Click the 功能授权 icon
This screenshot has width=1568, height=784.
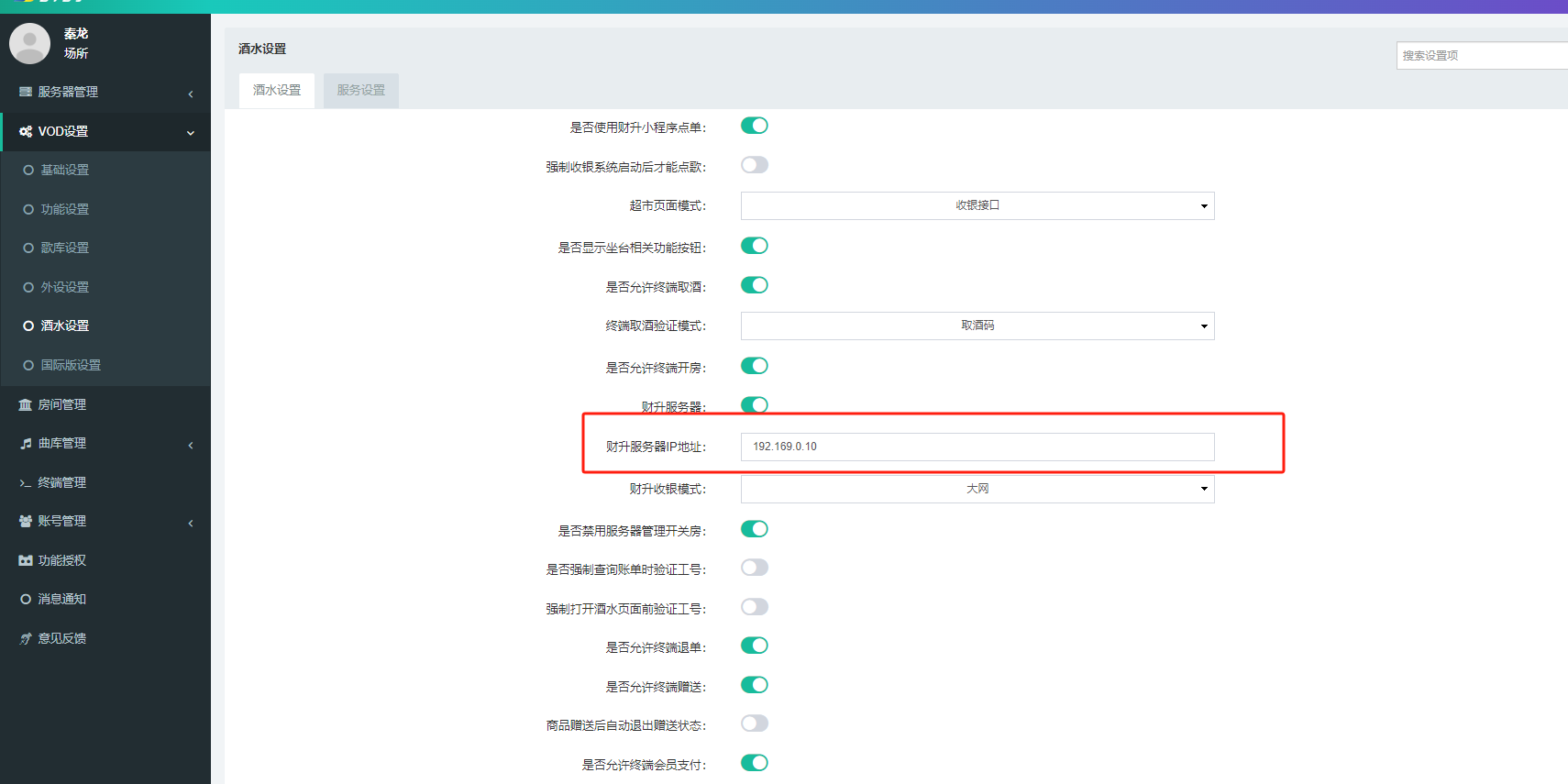(x=26, y=560)
